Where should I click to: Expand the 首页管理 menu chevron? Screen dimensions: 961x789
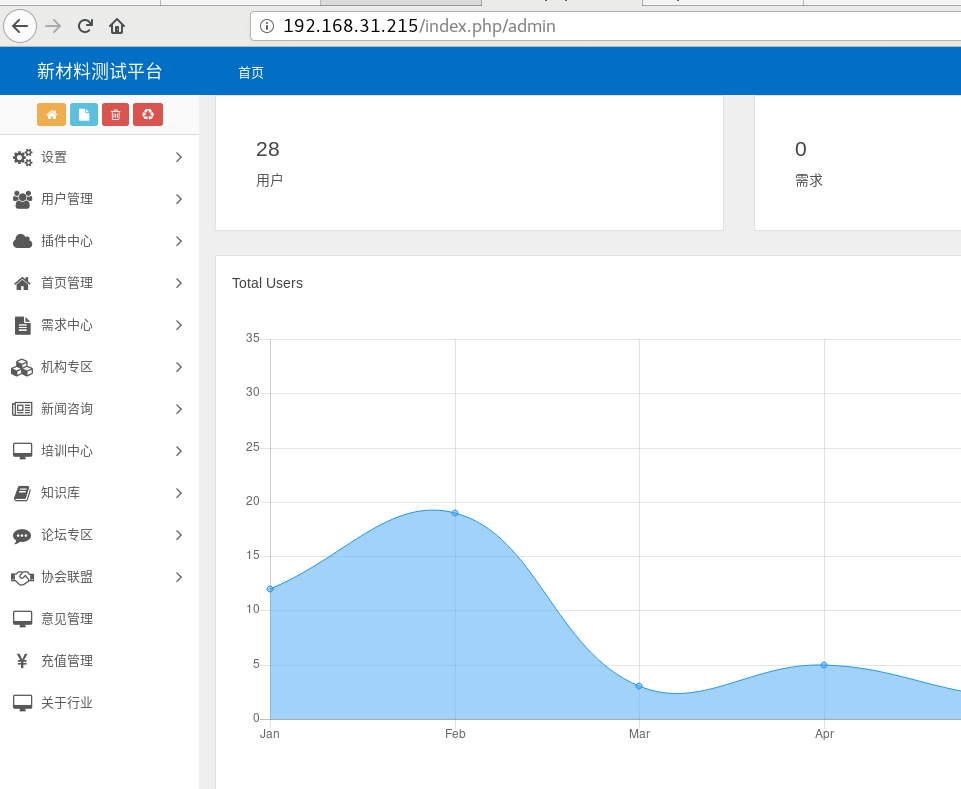pos(179,283)
